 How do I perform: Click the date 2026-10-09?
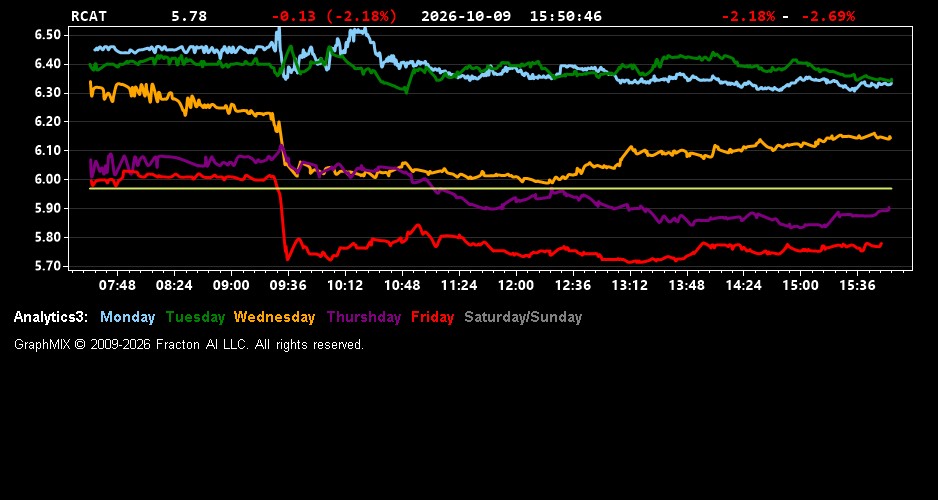(466, 16)
